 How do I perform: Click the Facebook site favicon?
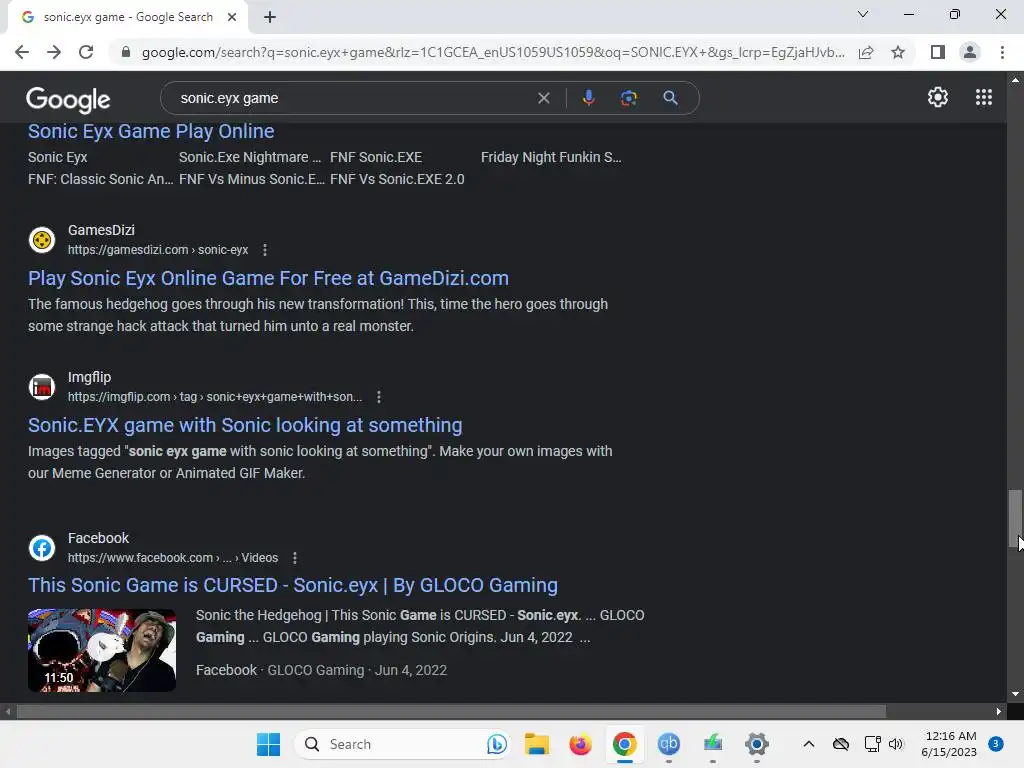pos(42,548)
